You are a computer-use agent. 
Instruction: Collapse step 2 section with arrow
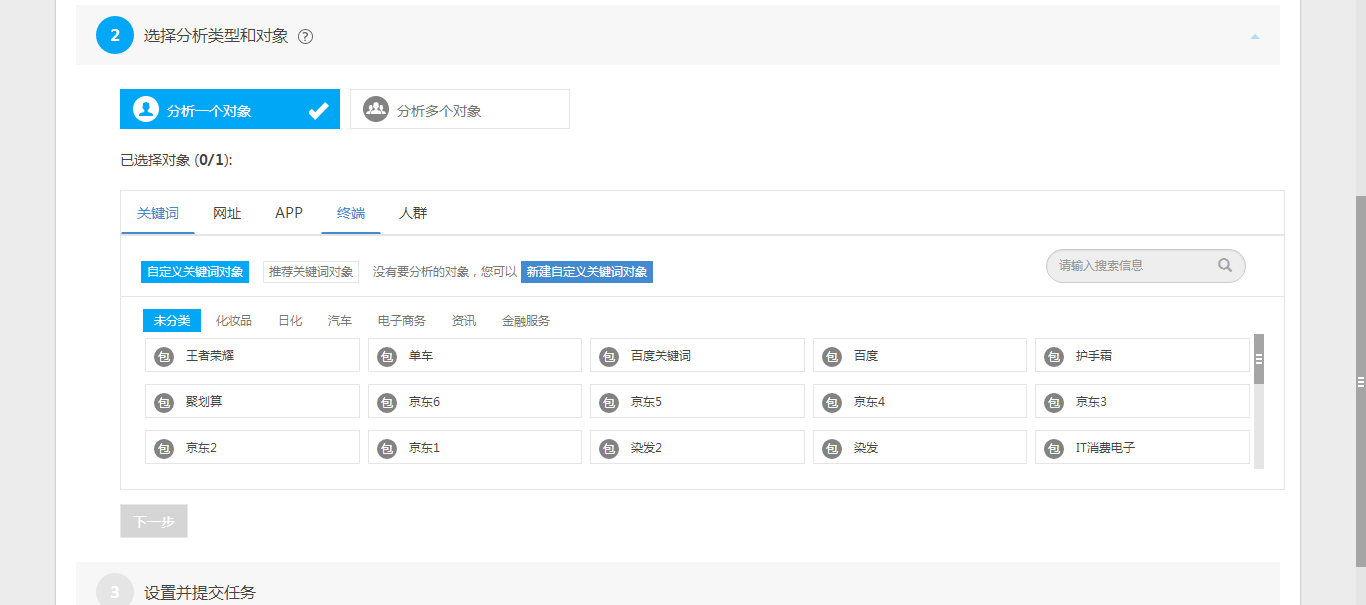click(1255, 36)
